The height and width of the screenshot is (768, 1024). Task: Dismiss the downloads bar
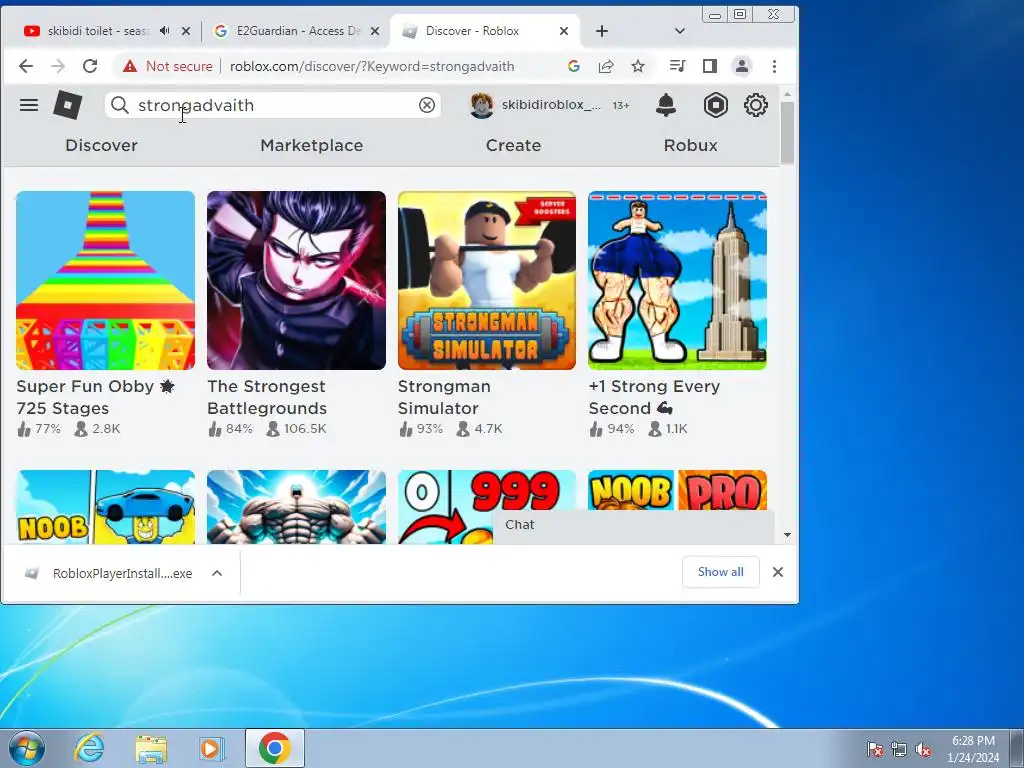(x=778, y=571)
